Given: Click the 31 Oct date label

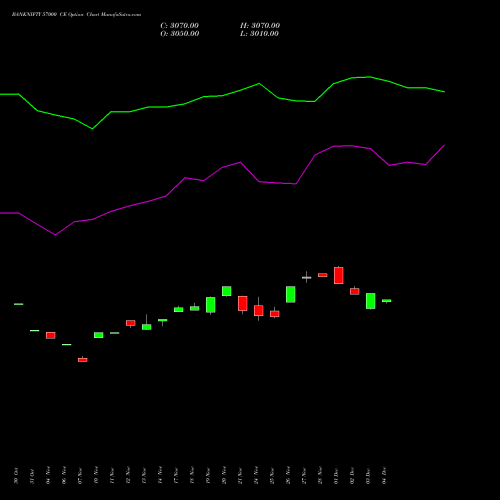Looking at the screenshot, I should tap(32, 476).
